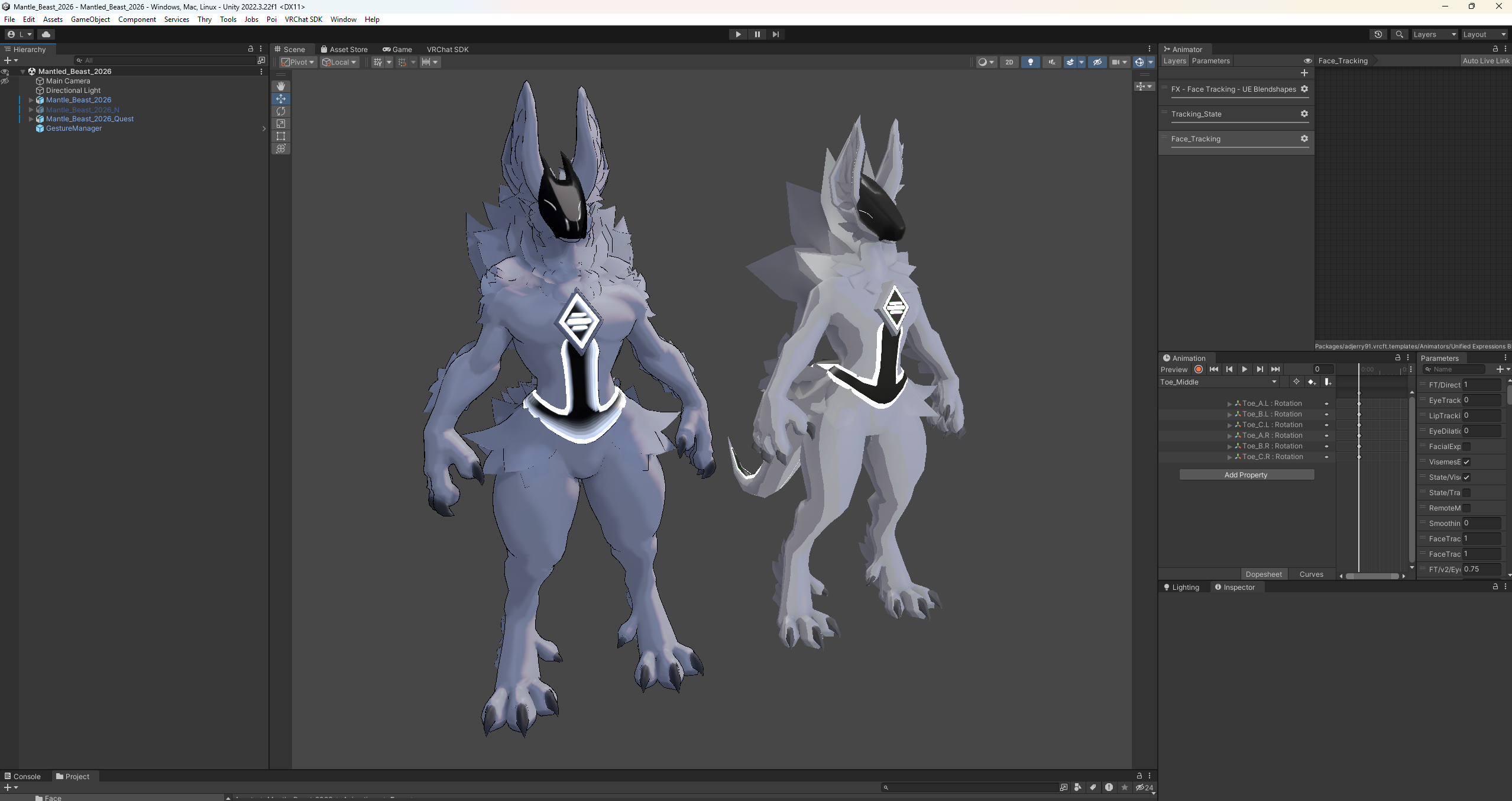The image size is (1512, 801).
Task: Toggle Scene lighting
Action: pos(1031,62)
